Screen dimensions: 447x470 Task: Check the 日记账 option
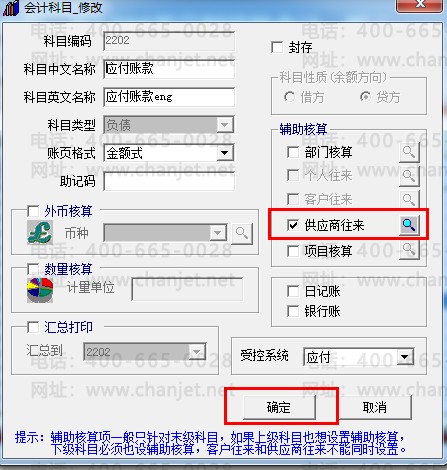293,291
